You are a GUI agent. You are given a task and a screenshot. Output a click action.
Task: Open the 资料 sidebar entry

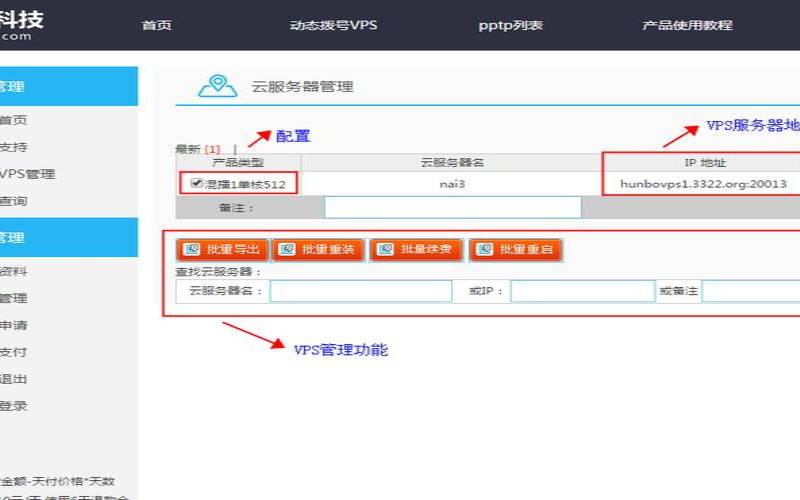pos(13,271)
